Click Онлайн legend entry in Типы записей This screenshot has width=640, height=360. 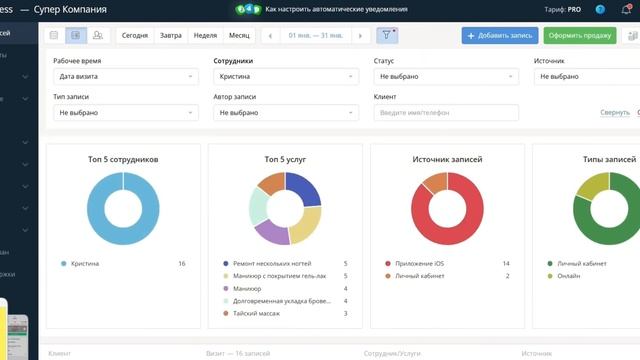(x=569, y=276)
